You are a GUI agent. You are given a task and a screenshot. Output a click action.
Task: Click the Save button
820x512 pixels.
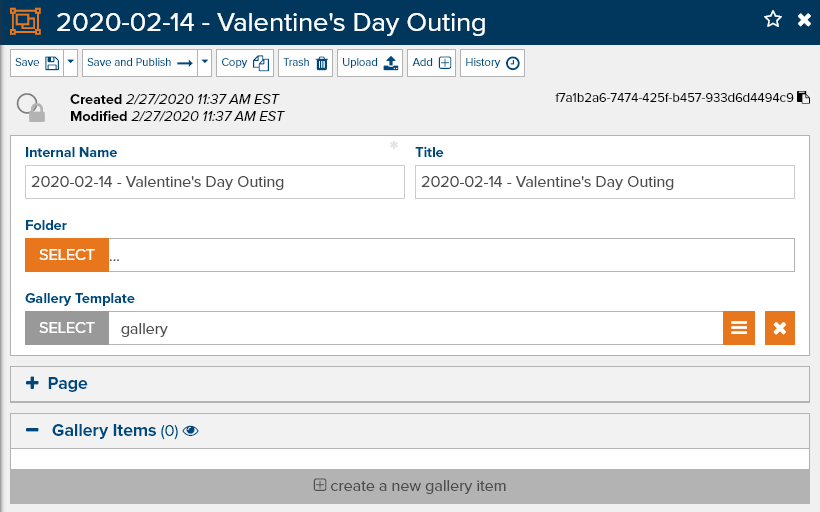37,63
